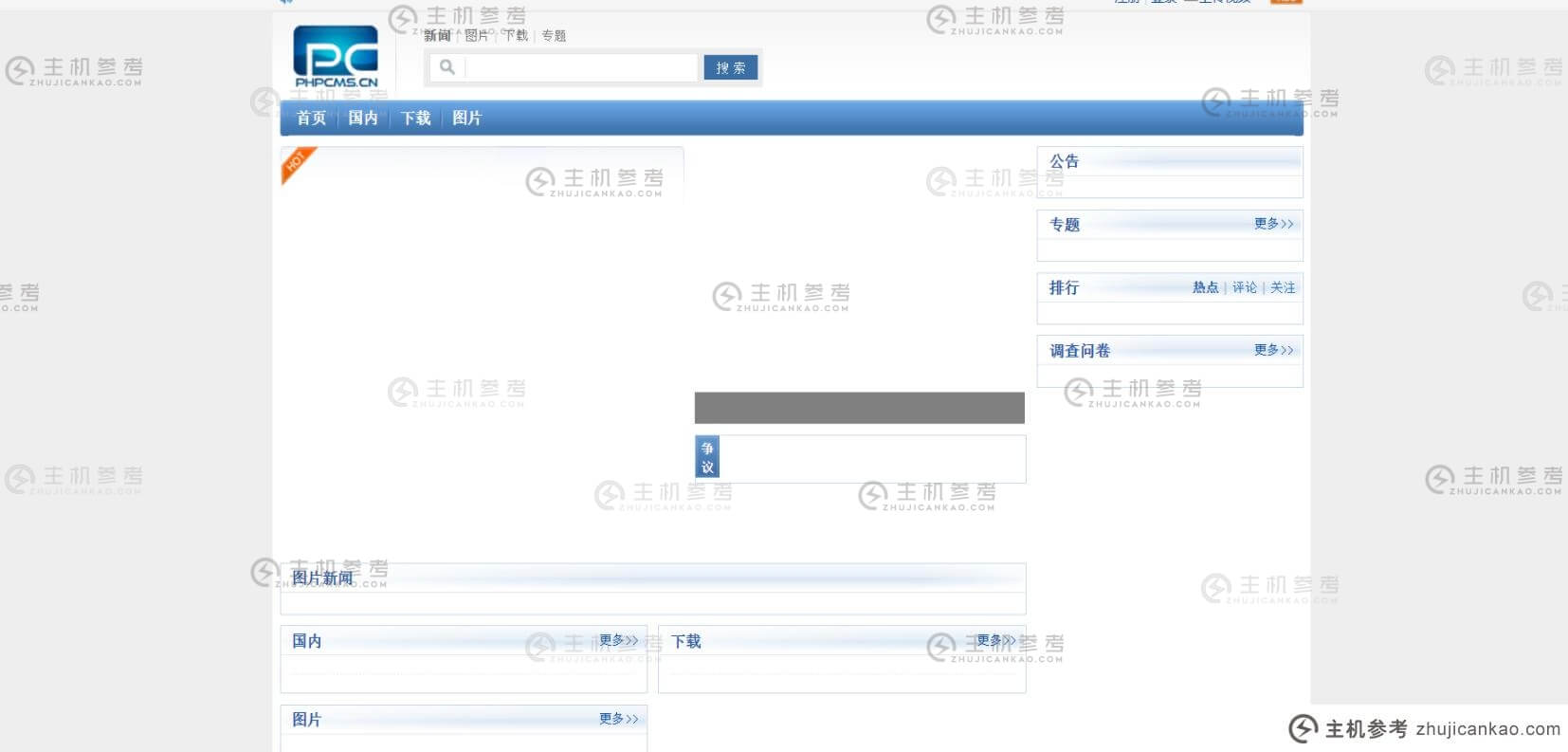Click the 调查问卷 panel heading
The image size is (1568, 752).
pyautogui.click(x=1080, y=351)
